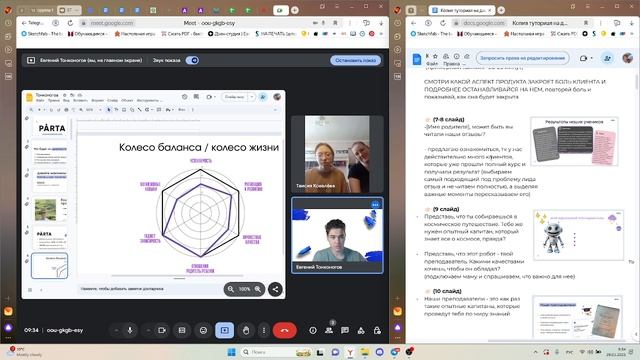The image size is (640, 360).
Task: Open the Windows Start menu
Action: tap(231, 352)
